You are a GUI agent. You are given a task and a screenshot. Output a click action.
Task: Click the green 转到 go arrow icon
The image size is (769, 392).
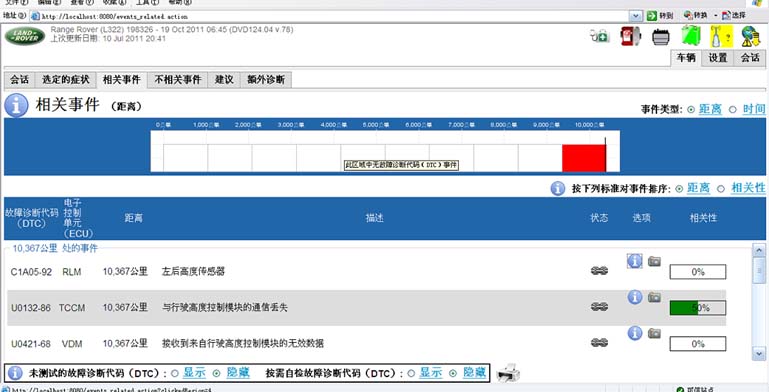click(651, 16)
